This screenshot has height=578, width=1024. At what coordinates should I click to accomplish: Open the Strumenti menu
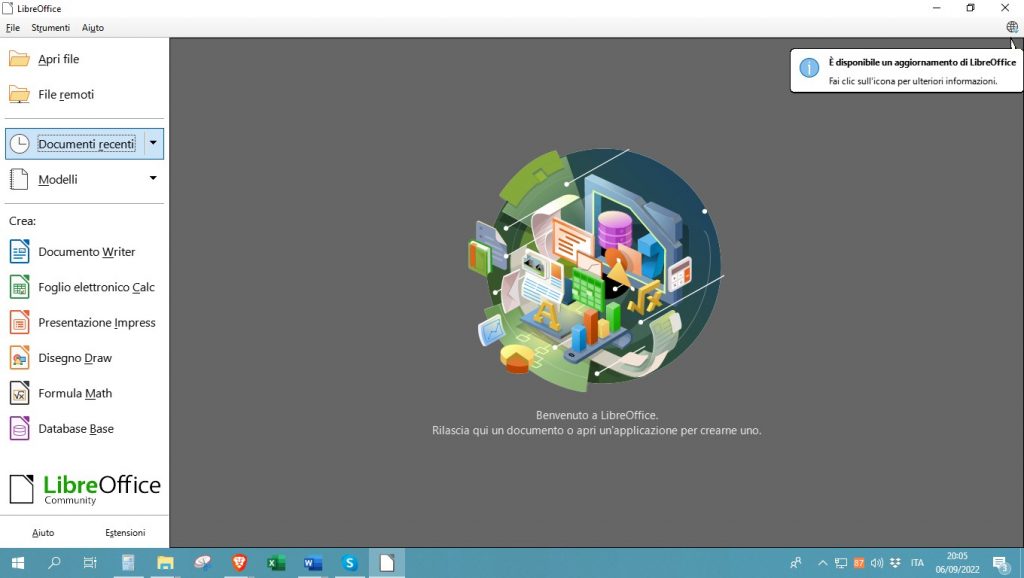[50, 27]
